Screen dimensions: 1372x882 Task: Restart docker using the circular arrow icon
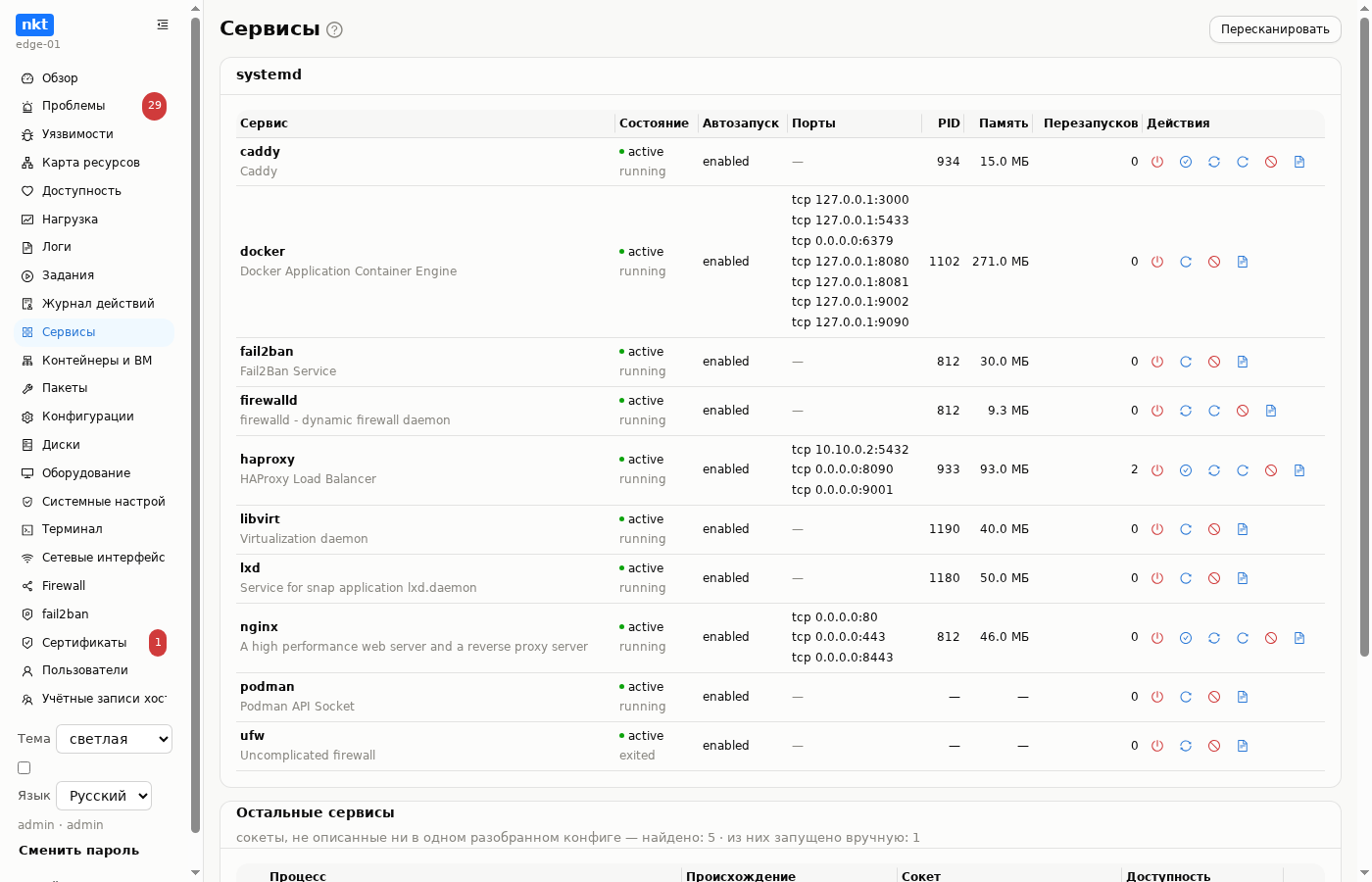pyautogui.click(x=1186, y=262)
